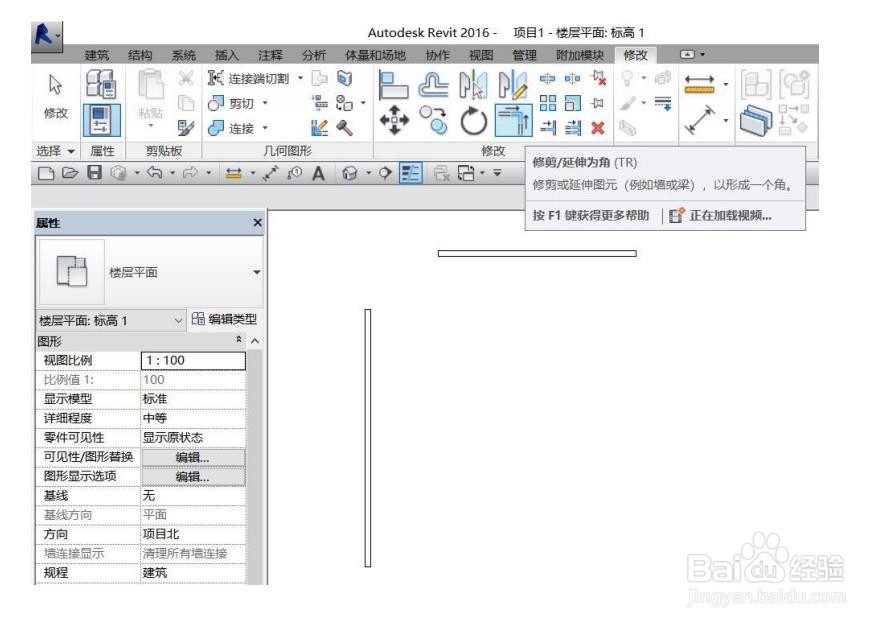This screenshot has height=627, width=895.
Task: Select the Rotate tool
Action: pos(473,120)
